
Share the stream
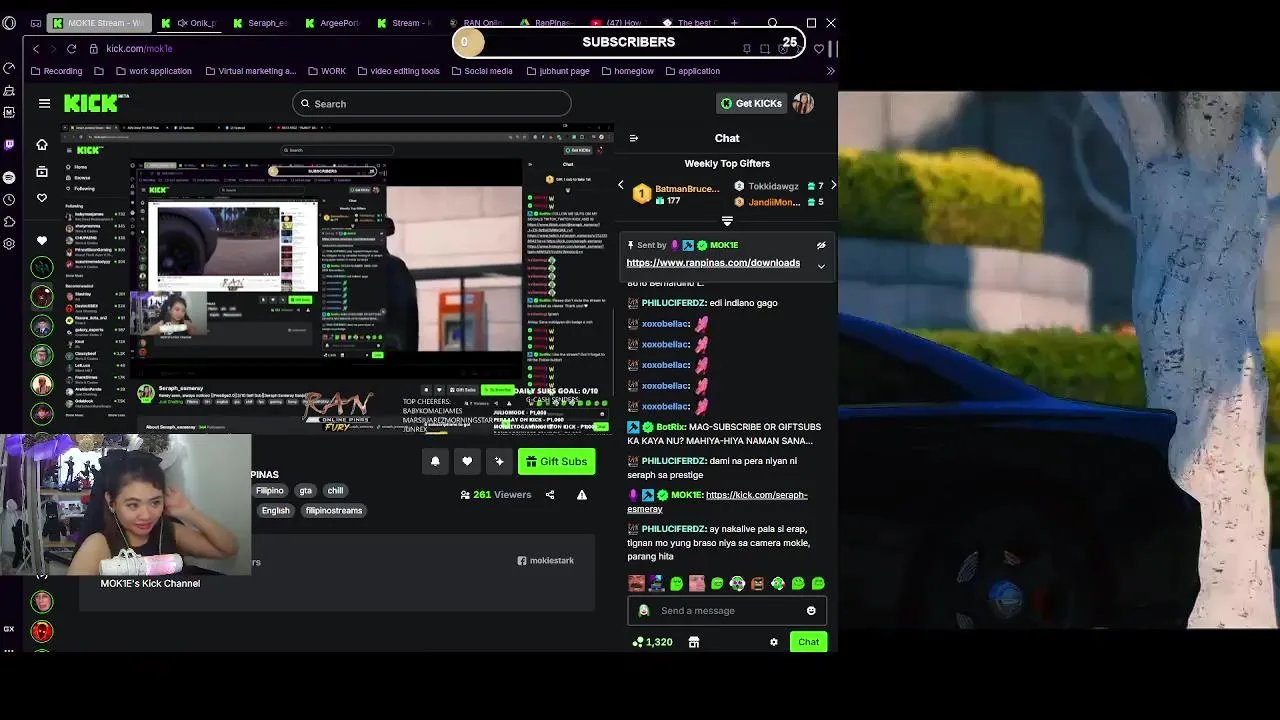(550, 495)
